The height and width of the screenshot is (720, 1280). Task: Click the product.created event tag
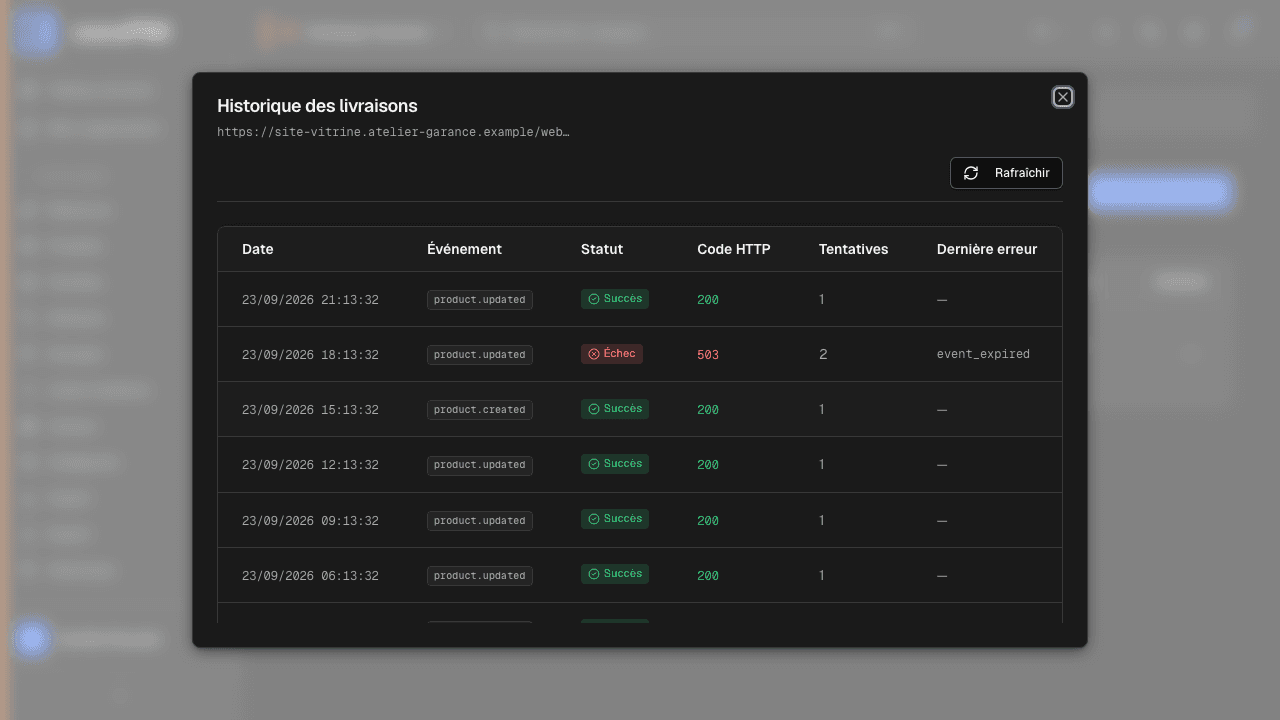pos(480,410)
